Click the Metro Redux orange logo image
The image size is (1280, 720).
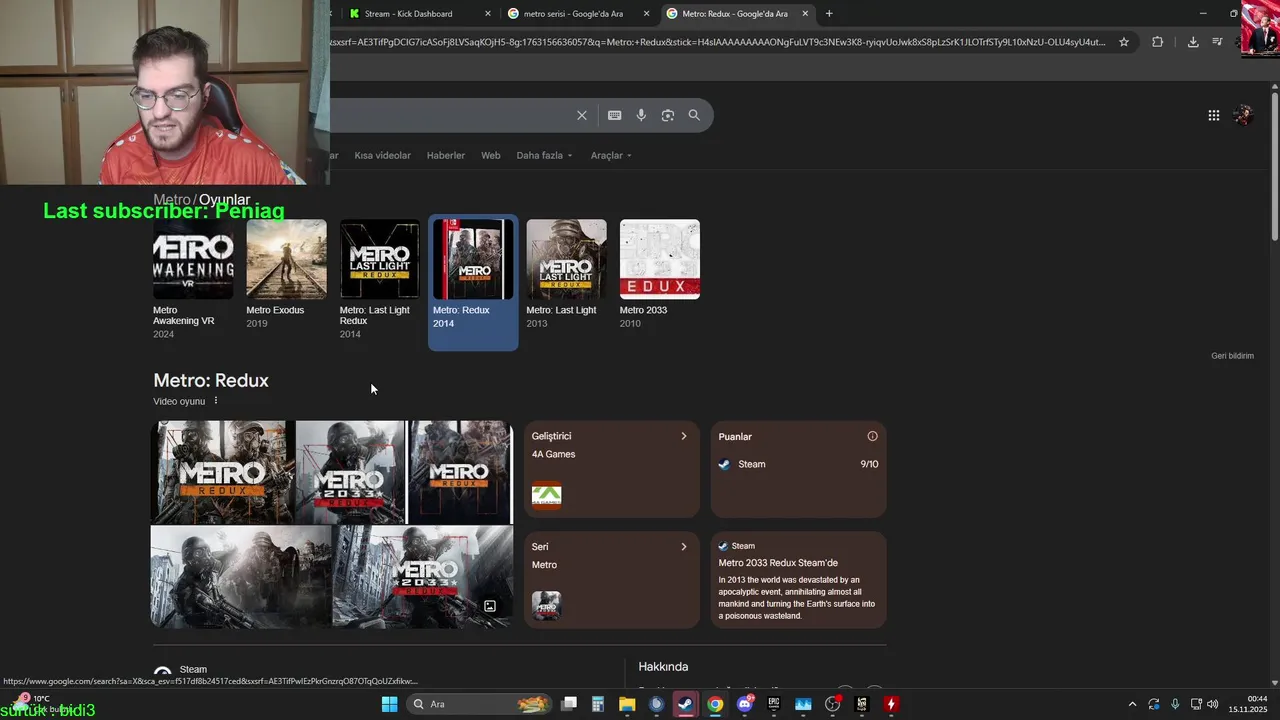click(222, 472)
